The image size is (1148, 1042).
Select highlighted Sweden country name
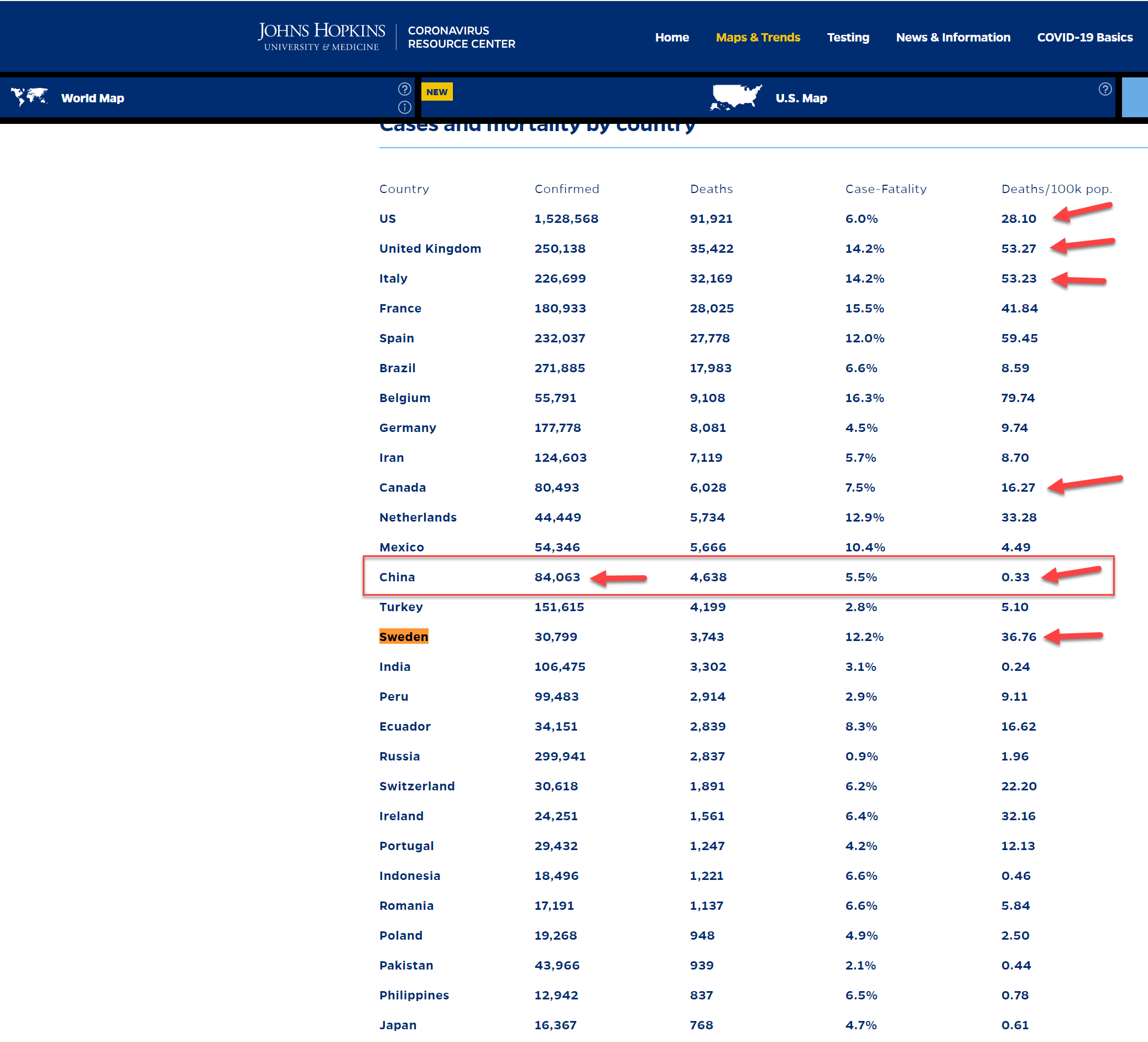point(403,637)
